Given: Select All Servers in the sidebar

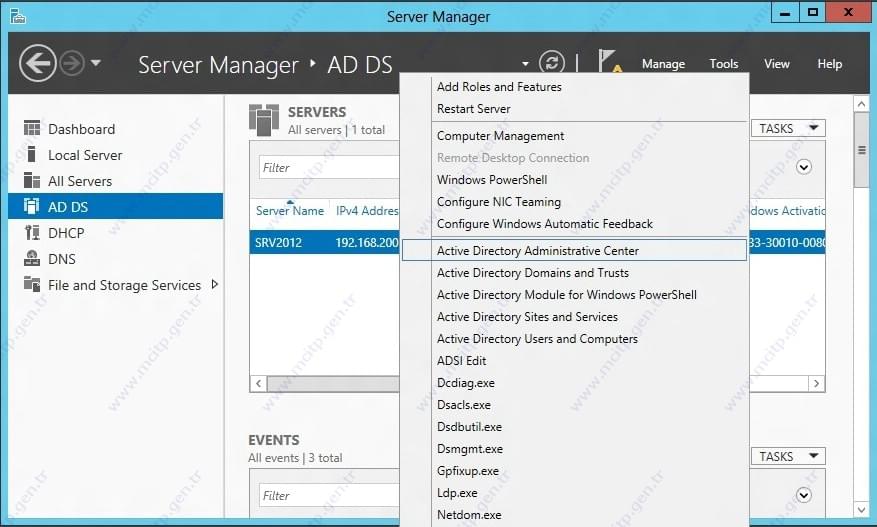Looking at the screenshot, I should click(x=80, y=181).
